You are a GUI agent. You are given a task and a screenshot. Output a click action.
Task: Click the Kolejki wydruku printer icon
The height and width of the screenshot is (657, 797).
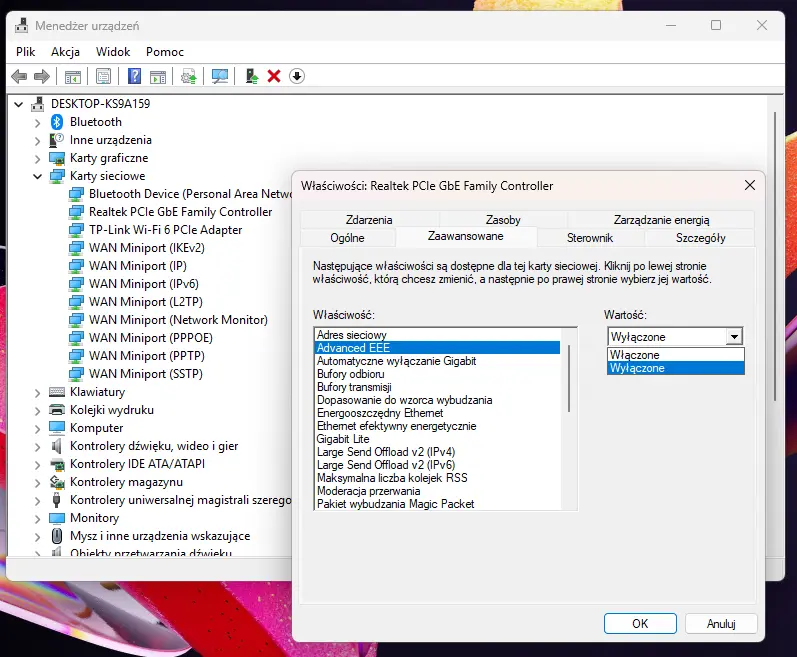(57, 410)
